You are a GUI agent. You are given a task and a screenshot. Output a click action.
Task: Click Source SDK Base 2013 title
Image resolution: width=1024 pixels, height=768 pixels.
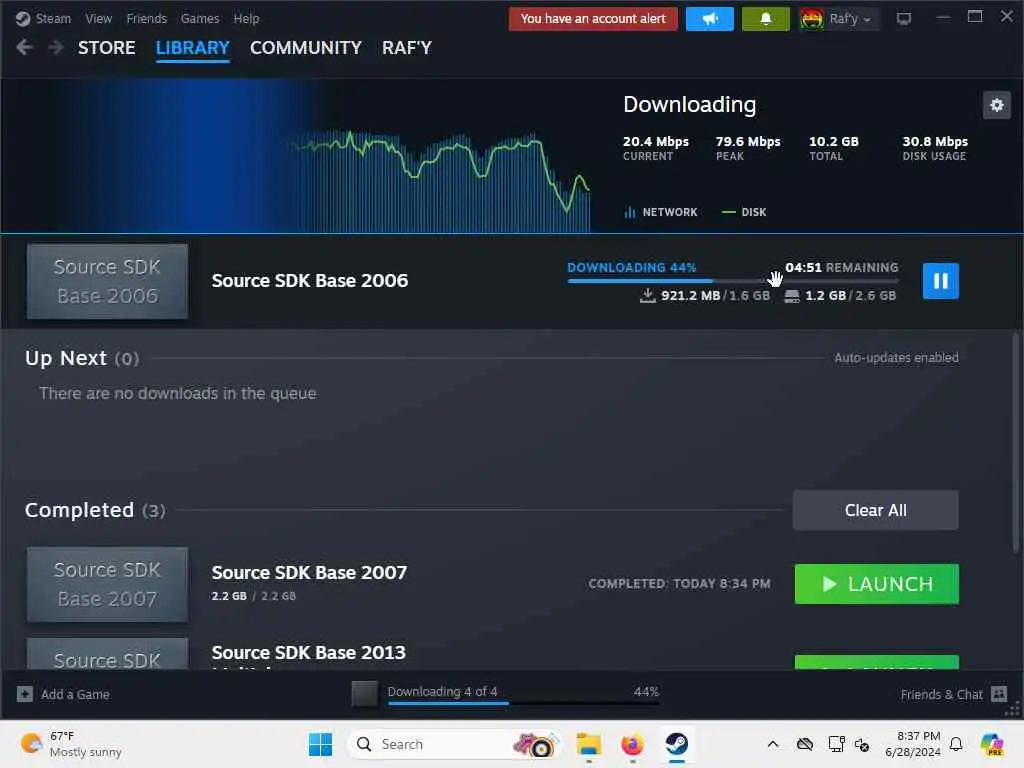point(308,652)
